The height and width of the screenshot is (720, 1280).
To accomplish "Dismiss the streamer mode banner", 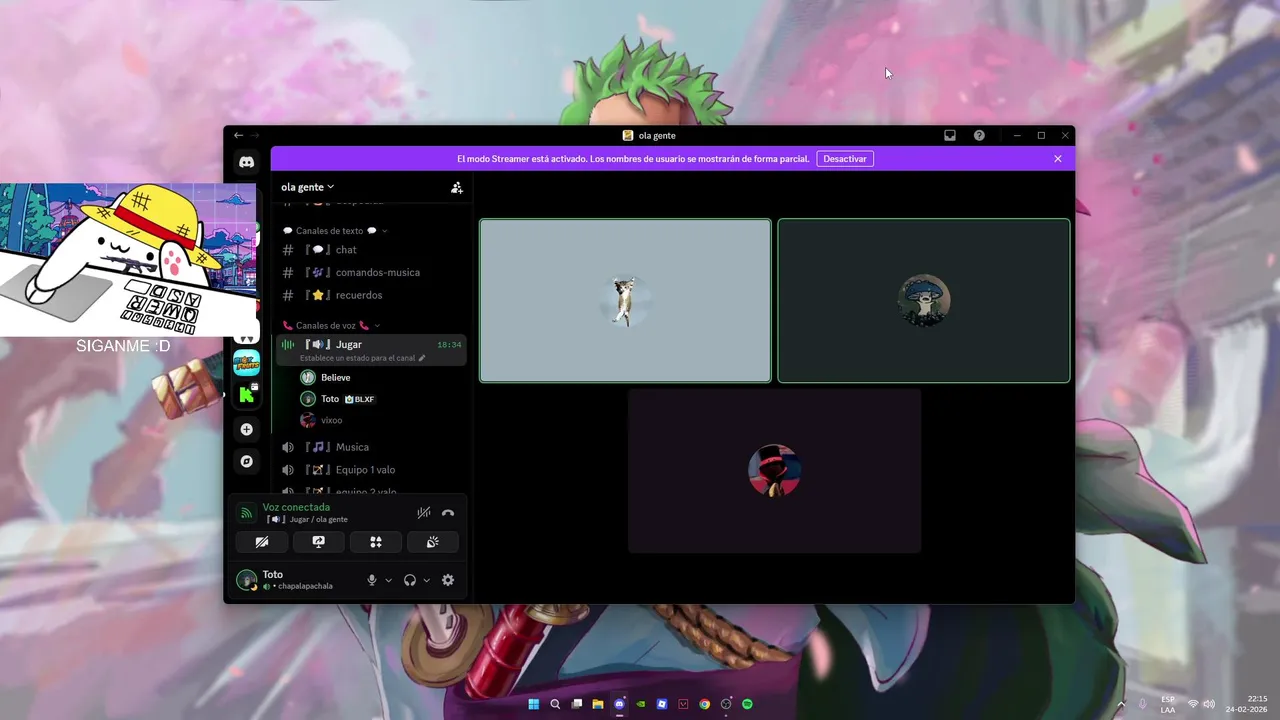I will [1058, 159].
